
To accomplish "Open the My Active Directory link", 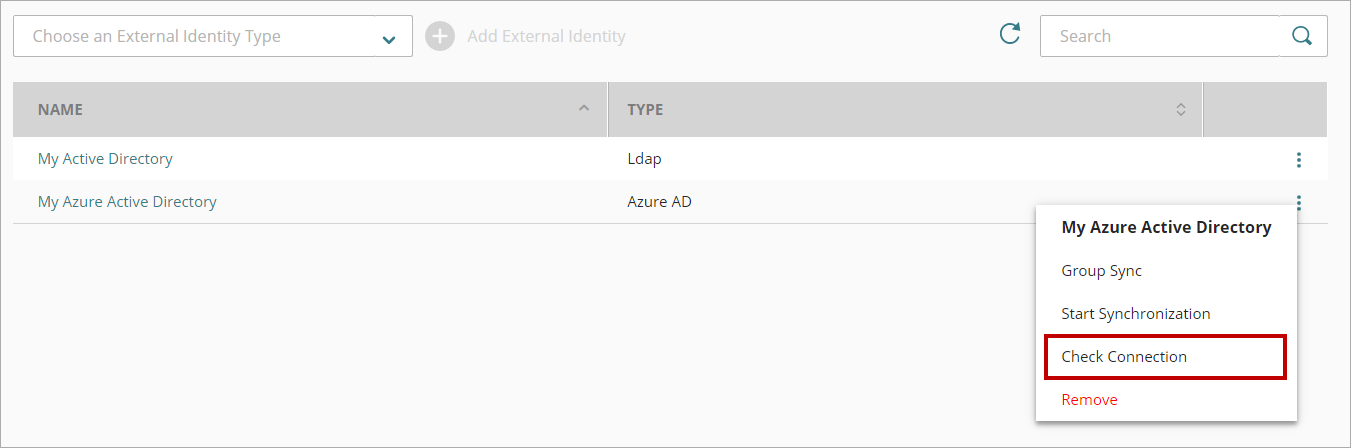I will (x=105, y=159).
